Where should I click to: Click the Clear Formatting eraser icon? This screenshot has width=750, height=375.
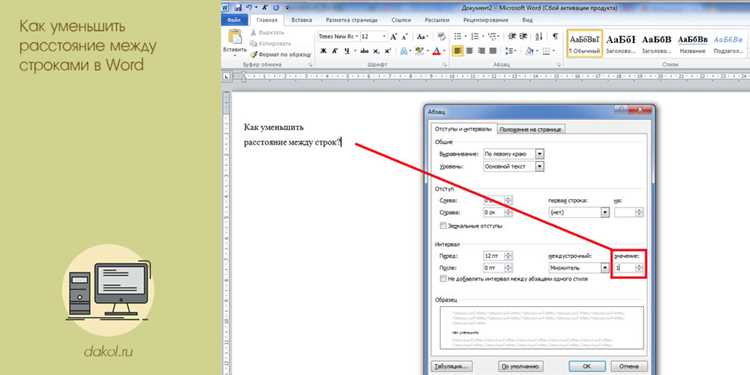pyautogui.click(x=441, y=36)
